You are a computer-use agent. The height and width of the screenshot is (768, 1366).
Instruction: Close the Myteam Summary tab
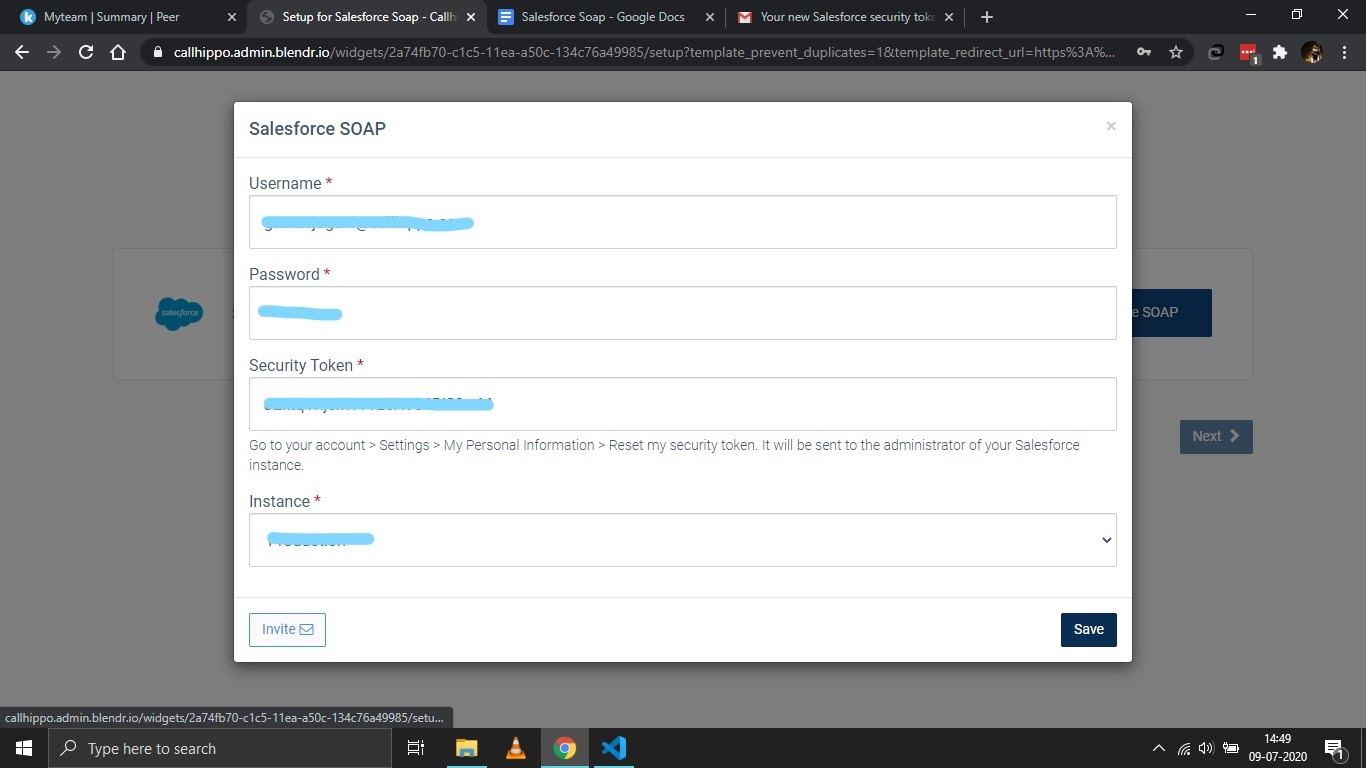(x=232, y=17)
